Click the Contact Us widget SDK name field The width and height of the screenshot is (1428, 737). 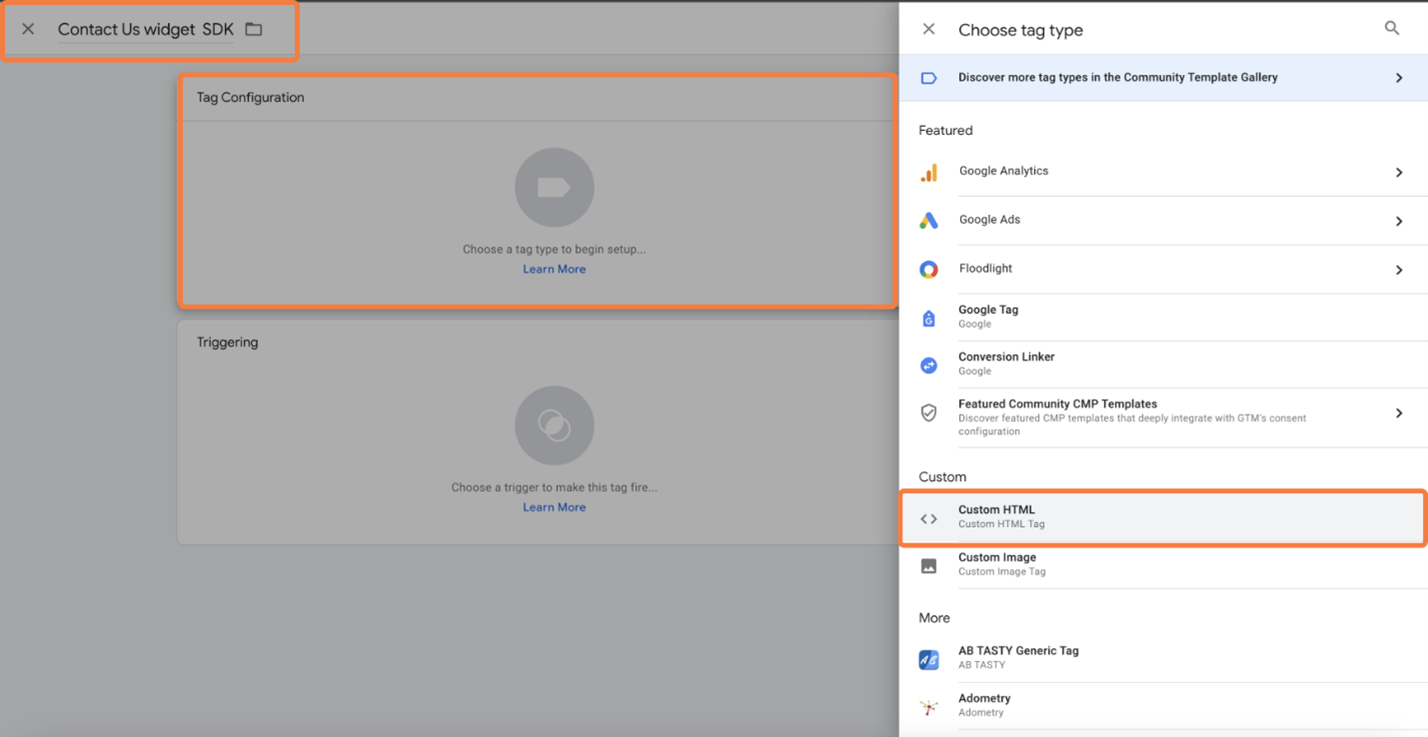(x=145, y=30)
